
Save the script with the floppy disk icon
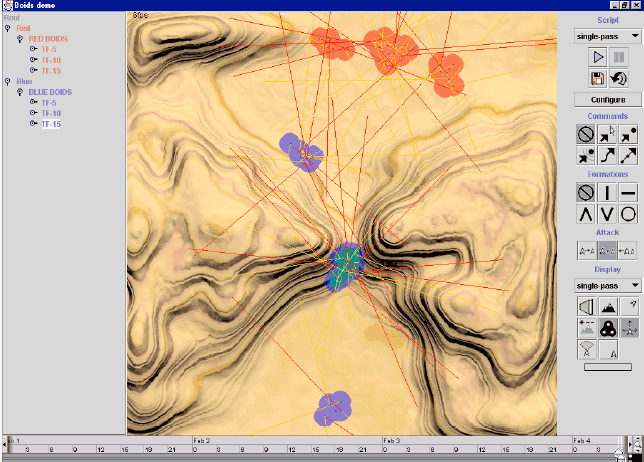[x=597, y=79]
